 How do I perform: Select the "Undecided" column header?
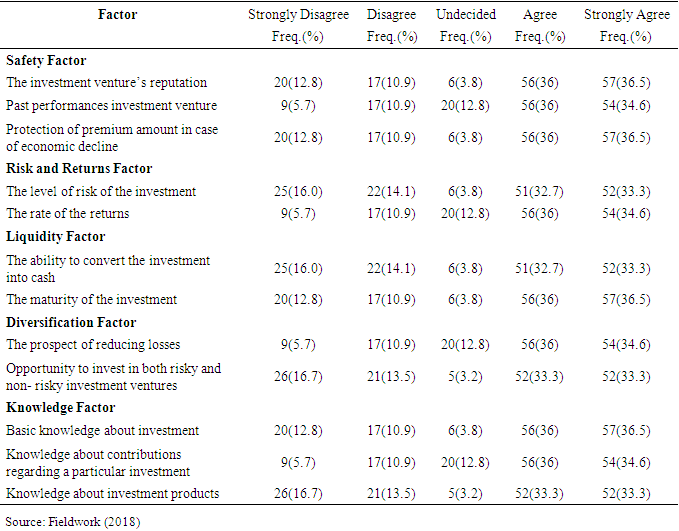coord(465,15)
